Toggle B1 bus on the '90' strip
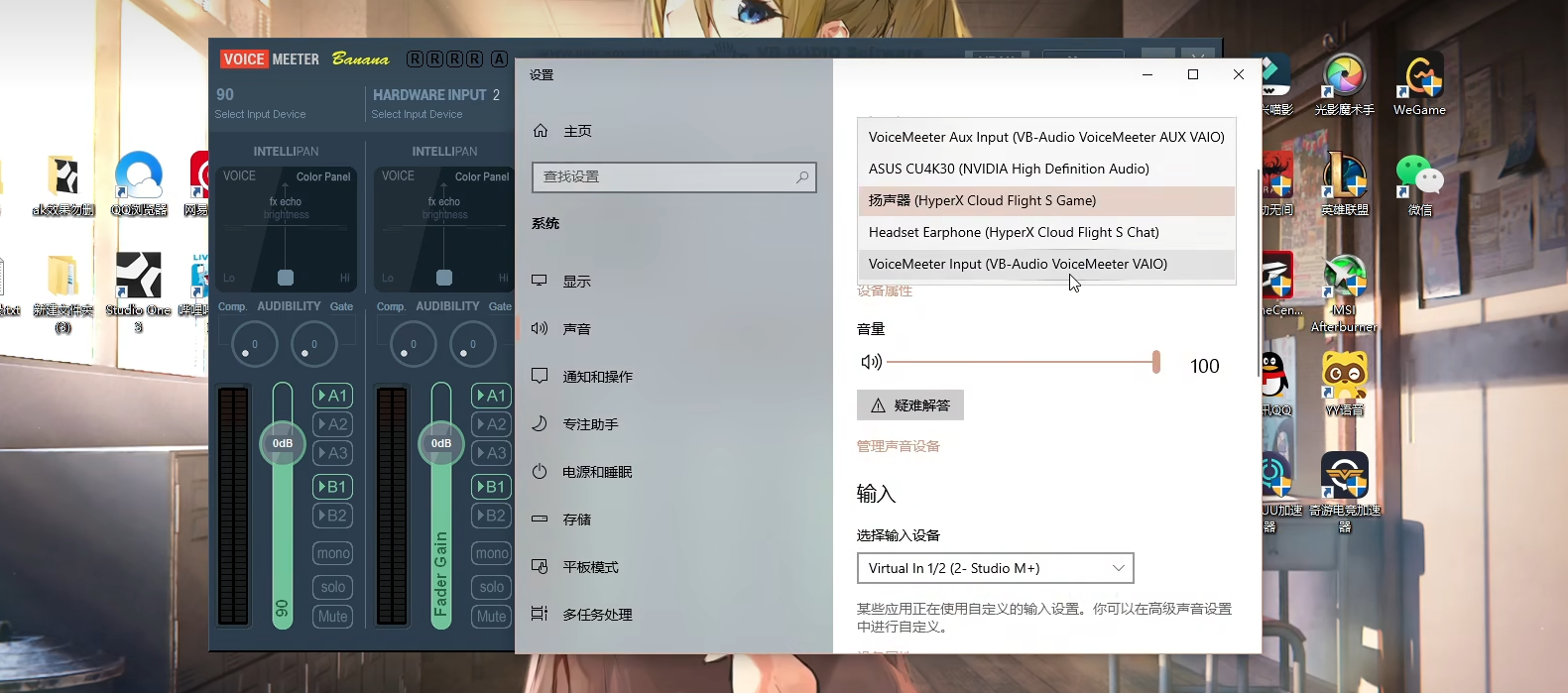Screen dimensions: 1568x693 tap(333, 487)
